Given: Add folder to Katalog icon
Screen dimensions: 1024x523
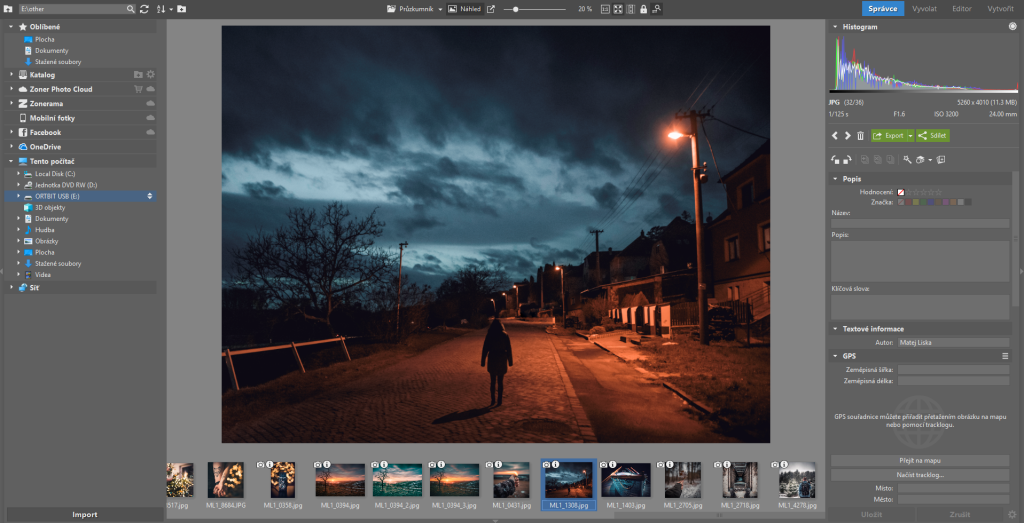Looking at the screenshot, I should [138, 74].
